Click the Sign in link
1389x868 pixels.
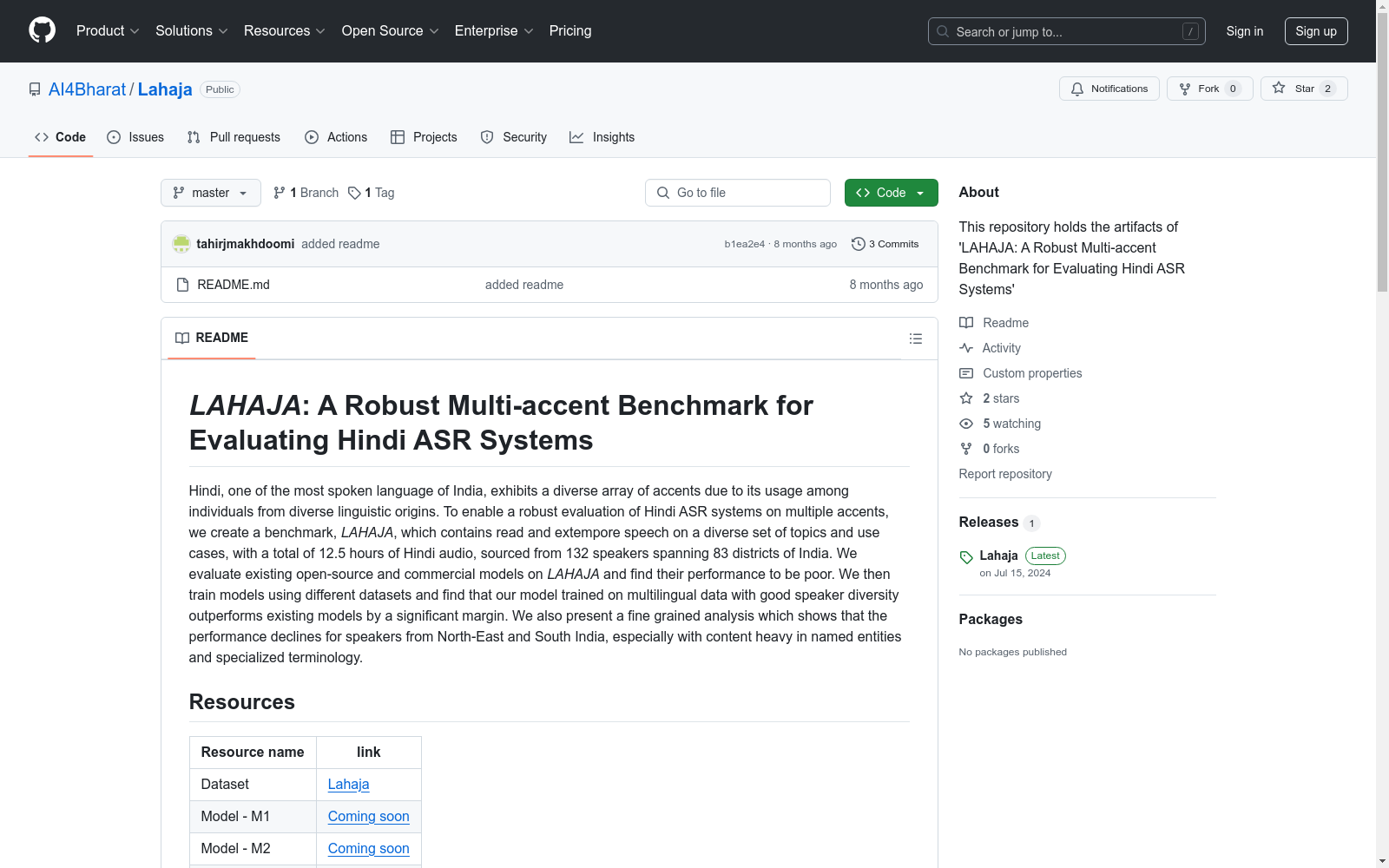pyautogui.click(x=1245, y=31)
